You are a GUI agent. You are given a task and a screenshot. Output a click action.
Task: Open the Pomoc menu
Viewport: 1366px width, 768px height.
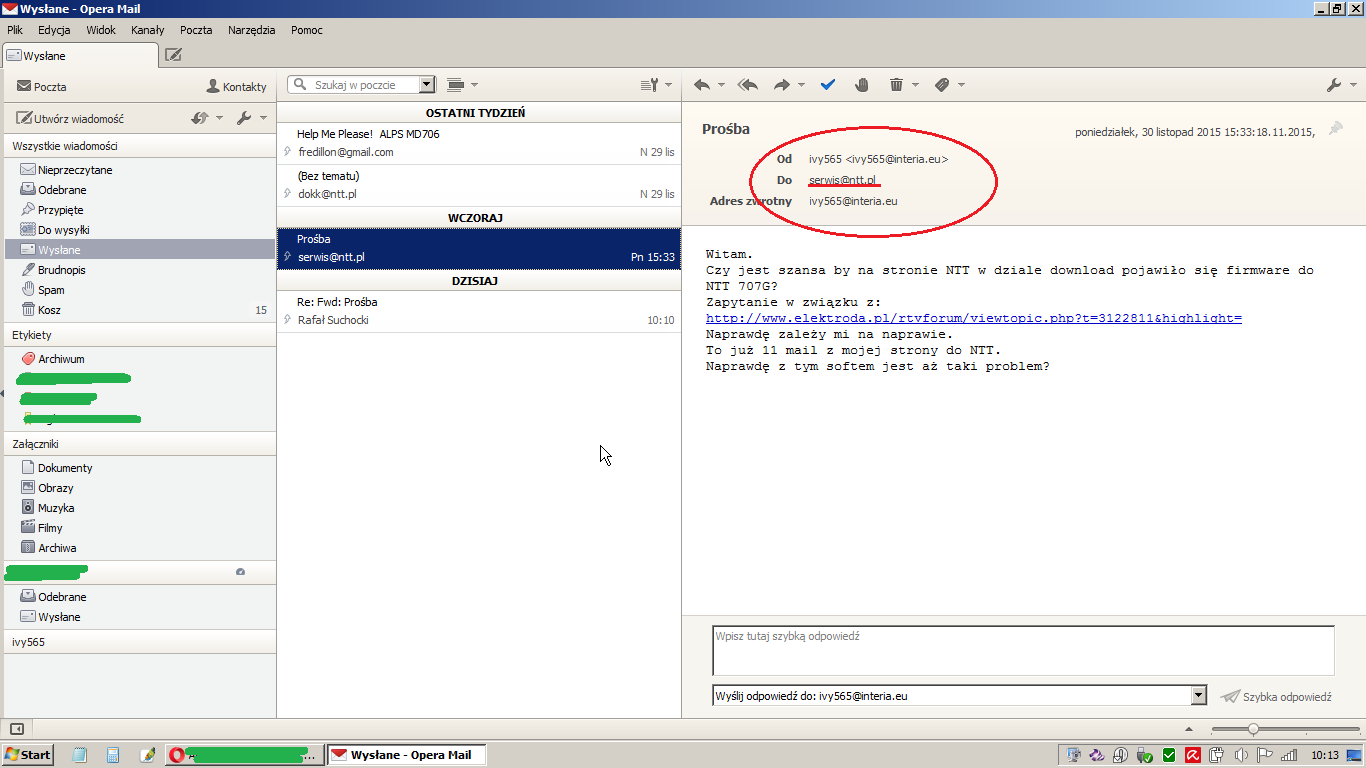(x=307, y=30)
